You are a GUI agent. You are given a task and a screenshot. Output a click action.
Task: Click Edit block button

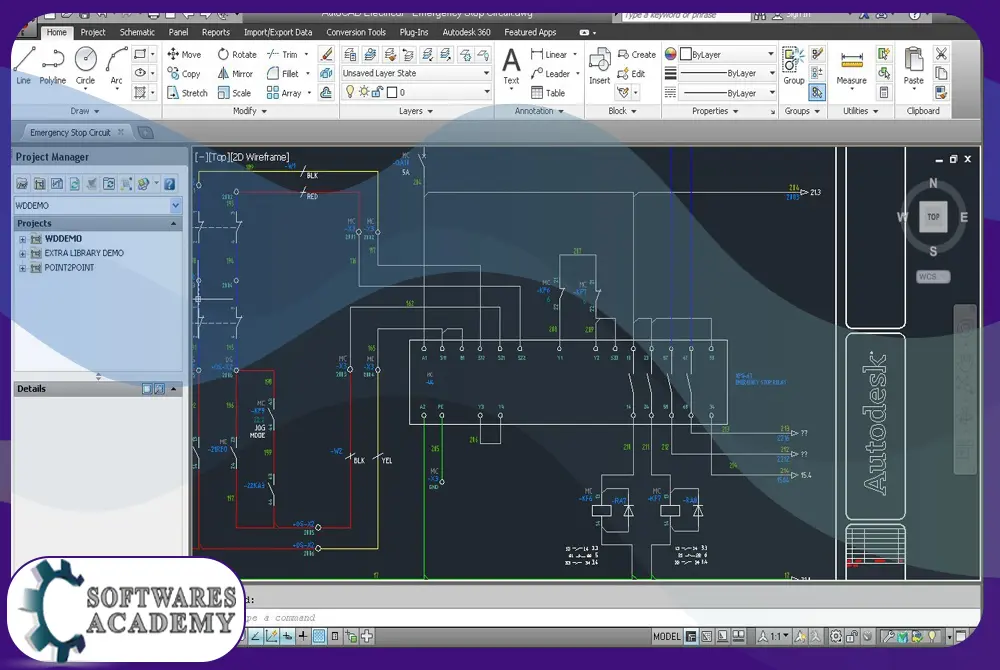pos(631,74)
